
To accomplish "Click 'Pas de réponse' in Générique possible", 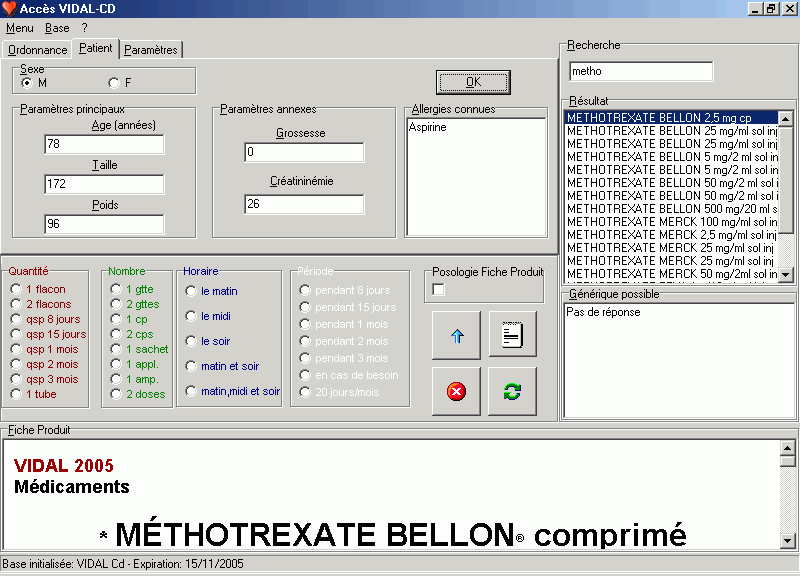I will click(603, 312).
